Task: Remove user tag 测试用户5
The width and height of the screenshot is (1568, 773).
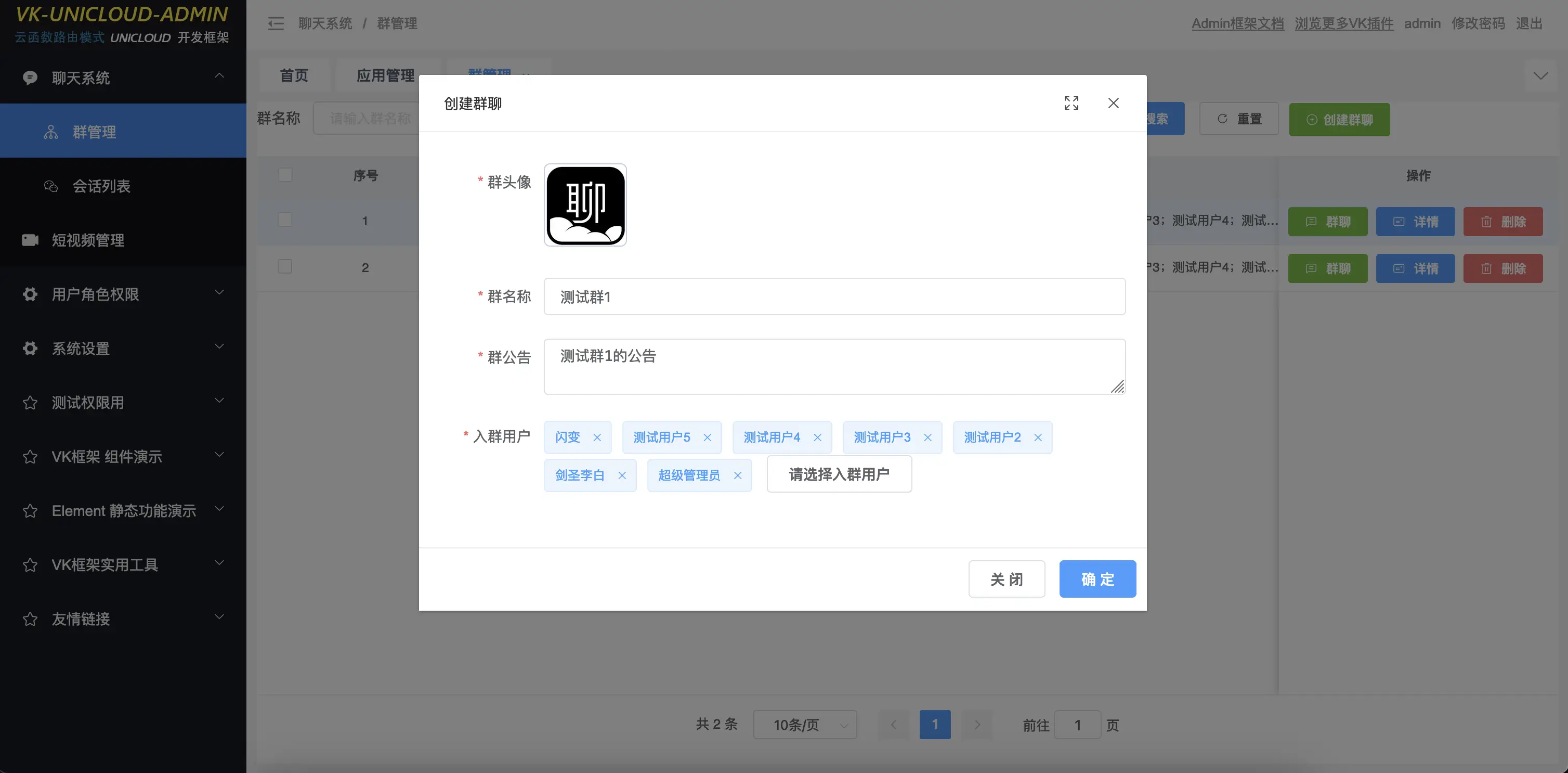Action: [x=707, y=437]
